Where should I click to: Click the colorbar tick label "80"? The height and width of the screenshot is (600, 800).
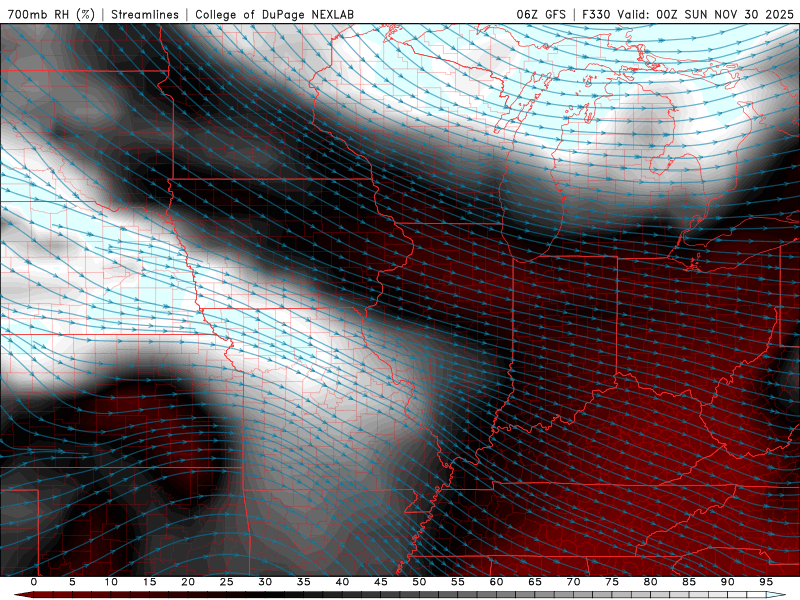click(x=650, y=582)
